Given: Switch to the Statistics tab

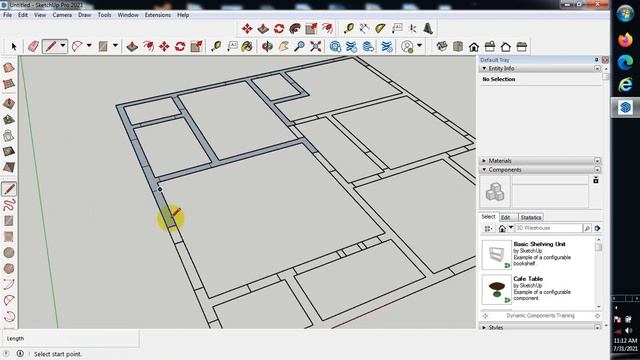Looking at the screenshot, I should 531,217.
